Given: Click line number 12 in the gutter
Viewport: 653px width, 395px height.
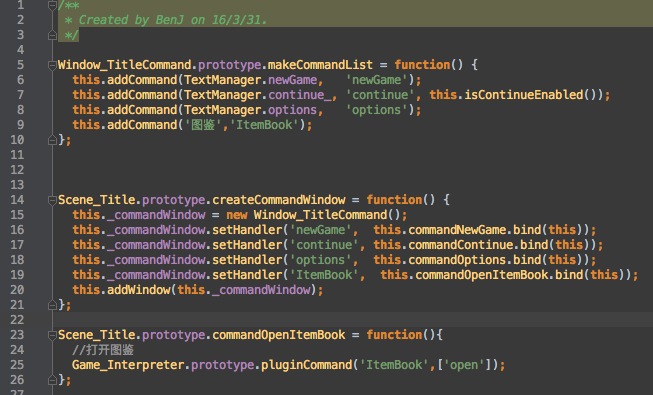Looking at the screenshot, I should point(17,170).
